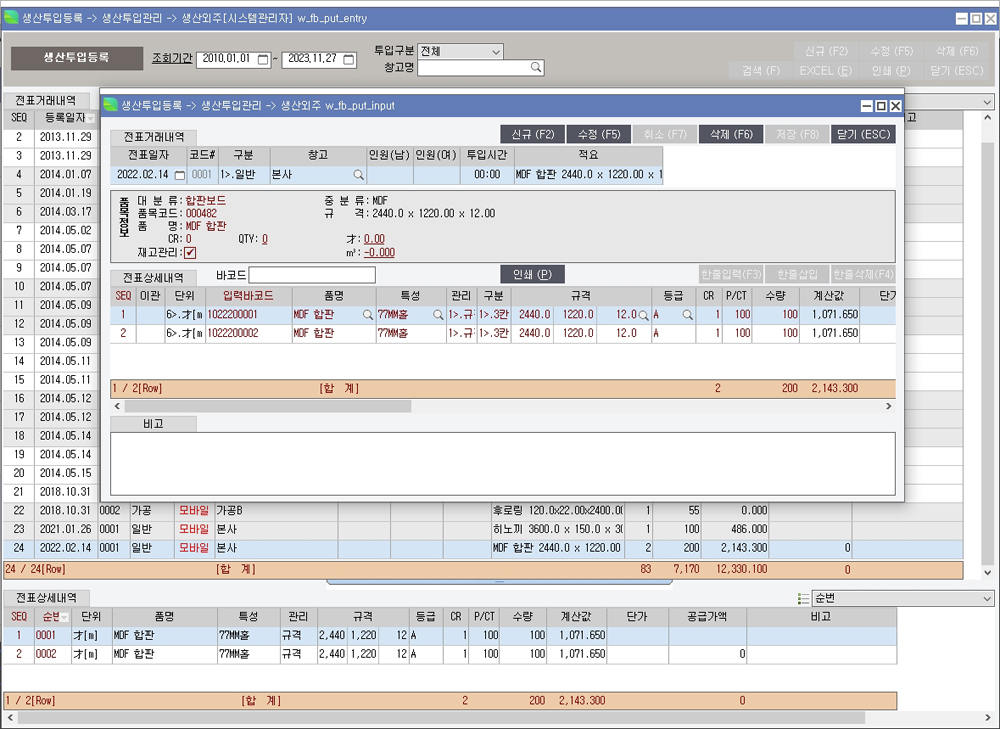This screenshot has height=729, width=1000.
Task: Select bottom detail row with 순번 0002
Action: (x=450, y=654)
